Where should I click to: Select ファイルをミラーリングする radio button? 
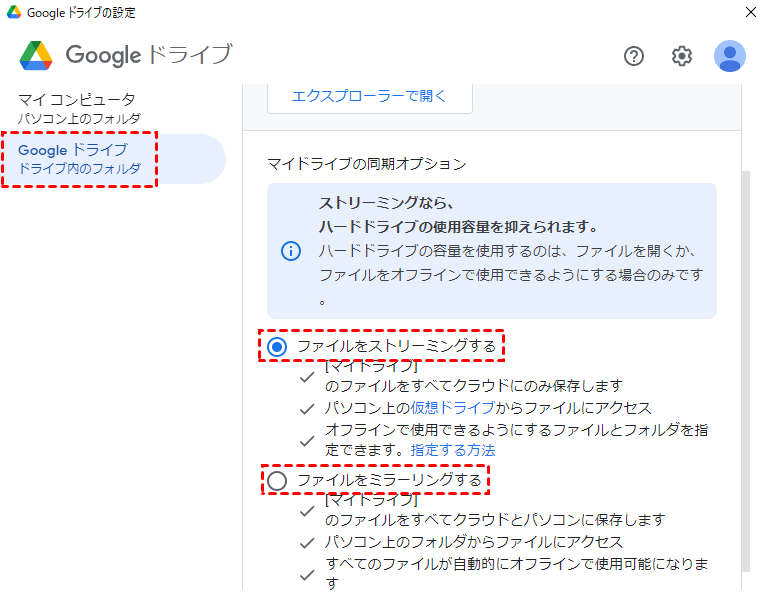point(277,480)
